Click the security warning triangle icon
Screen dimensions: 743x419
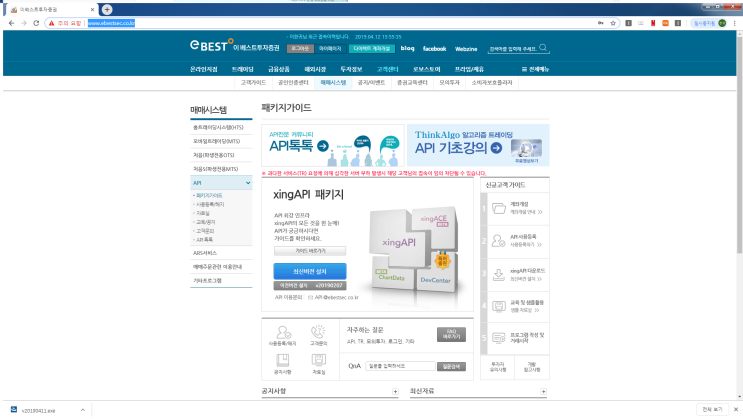coord(52,23)
